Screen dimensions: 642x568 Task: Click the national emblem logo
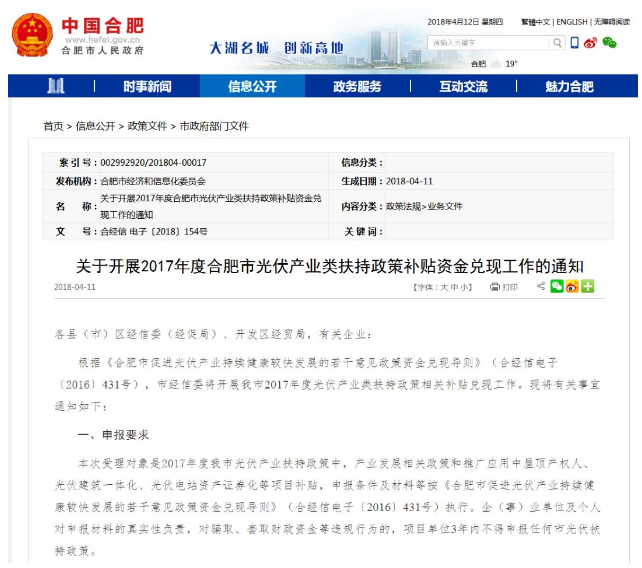click(30, 35)
